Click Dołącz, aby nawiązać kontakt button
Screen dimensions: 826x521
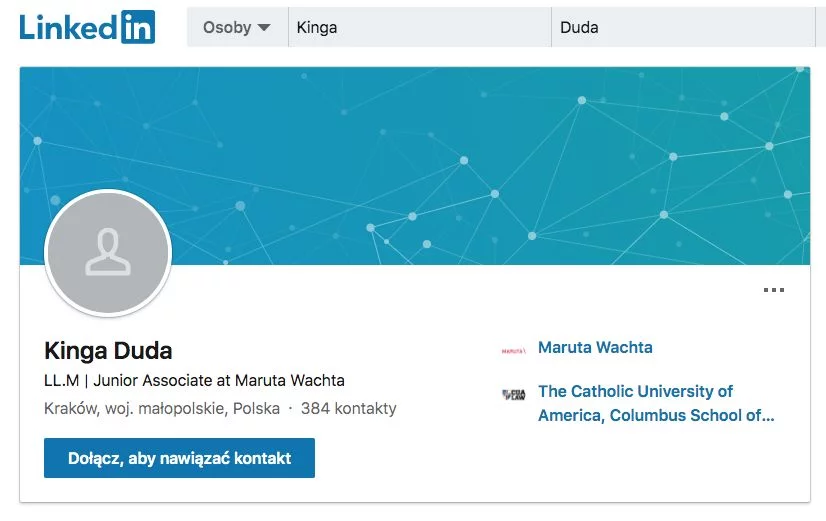click(x=179, y=458)
